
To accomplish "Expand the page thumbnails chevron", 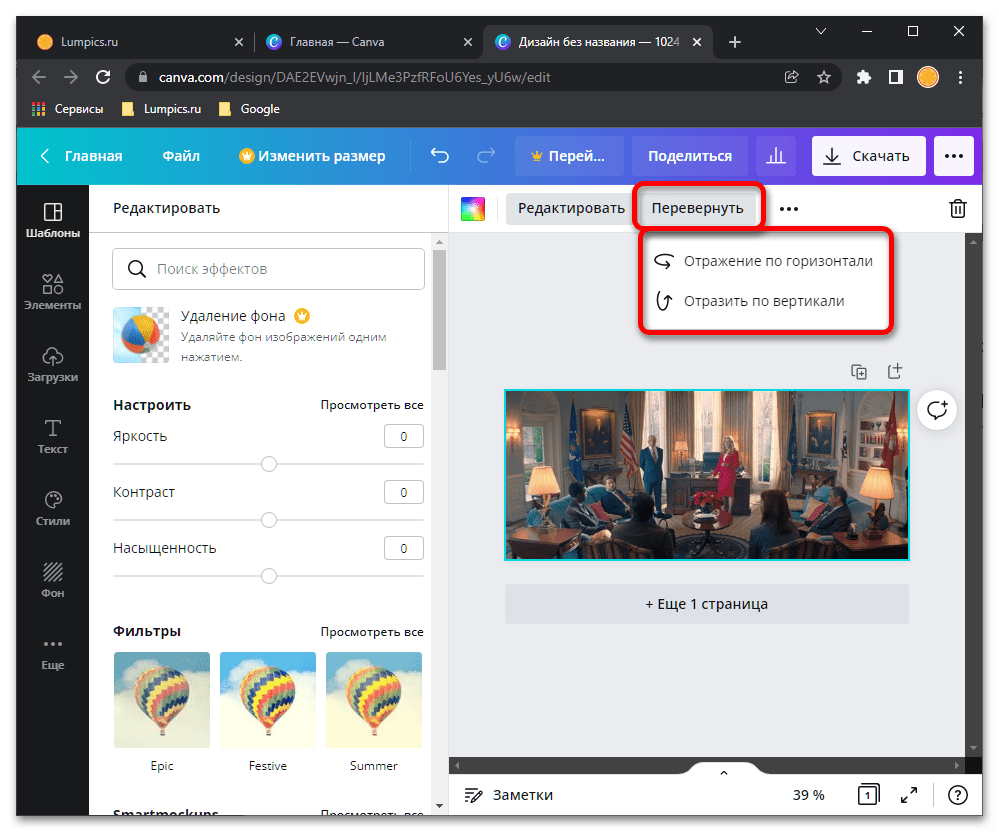I will (723, 773).
